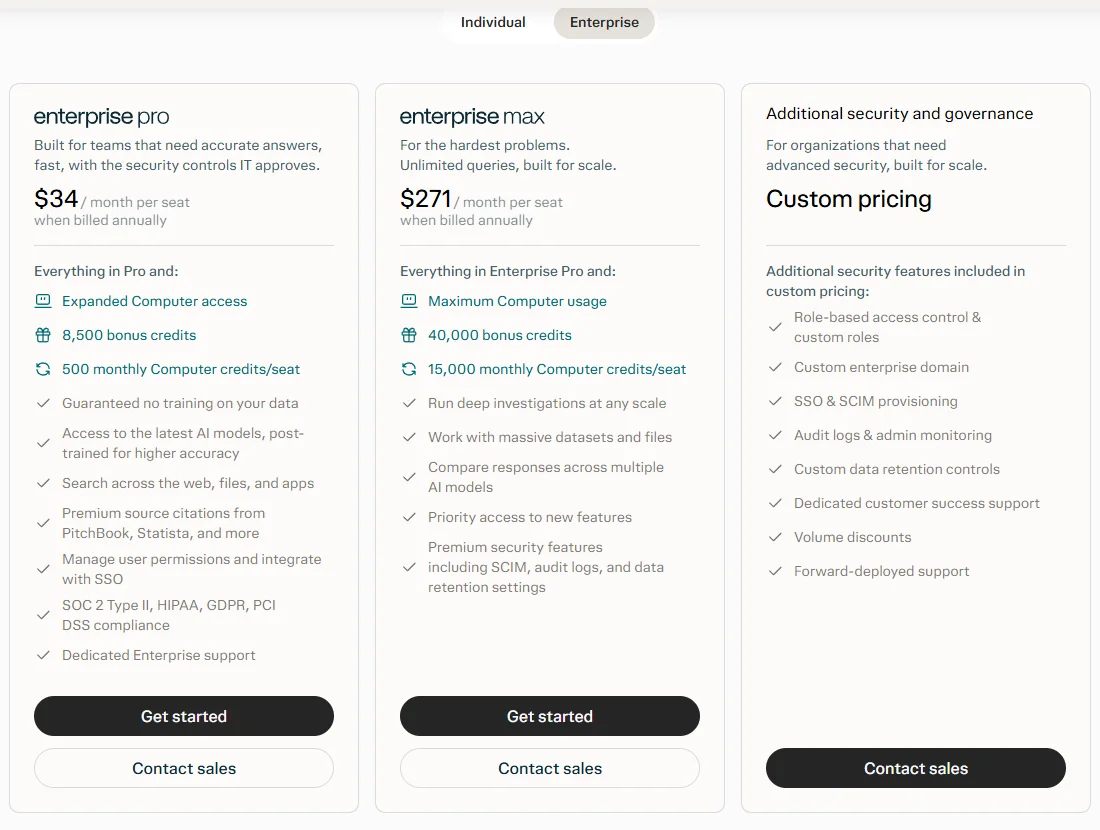The width and height of the screenshot is (1100, 830).
Task: Click the "Compare responses across multiple AI models" text
Action: click(546, 477)
